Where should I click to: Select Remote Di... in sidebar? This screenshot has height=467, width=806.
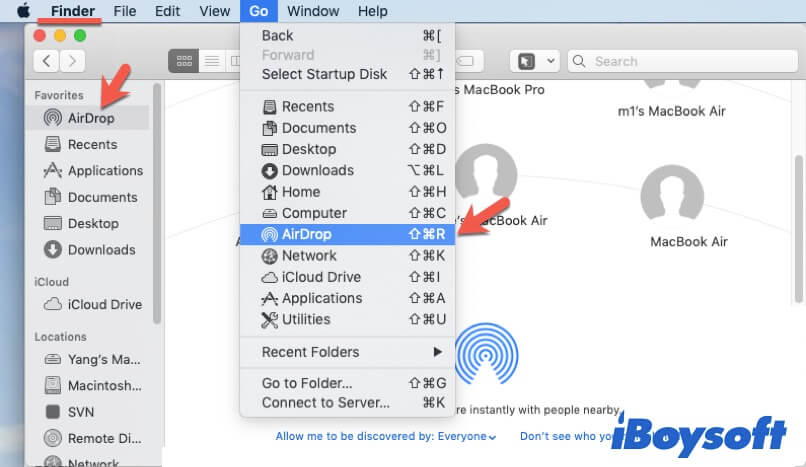pos(93,438)
